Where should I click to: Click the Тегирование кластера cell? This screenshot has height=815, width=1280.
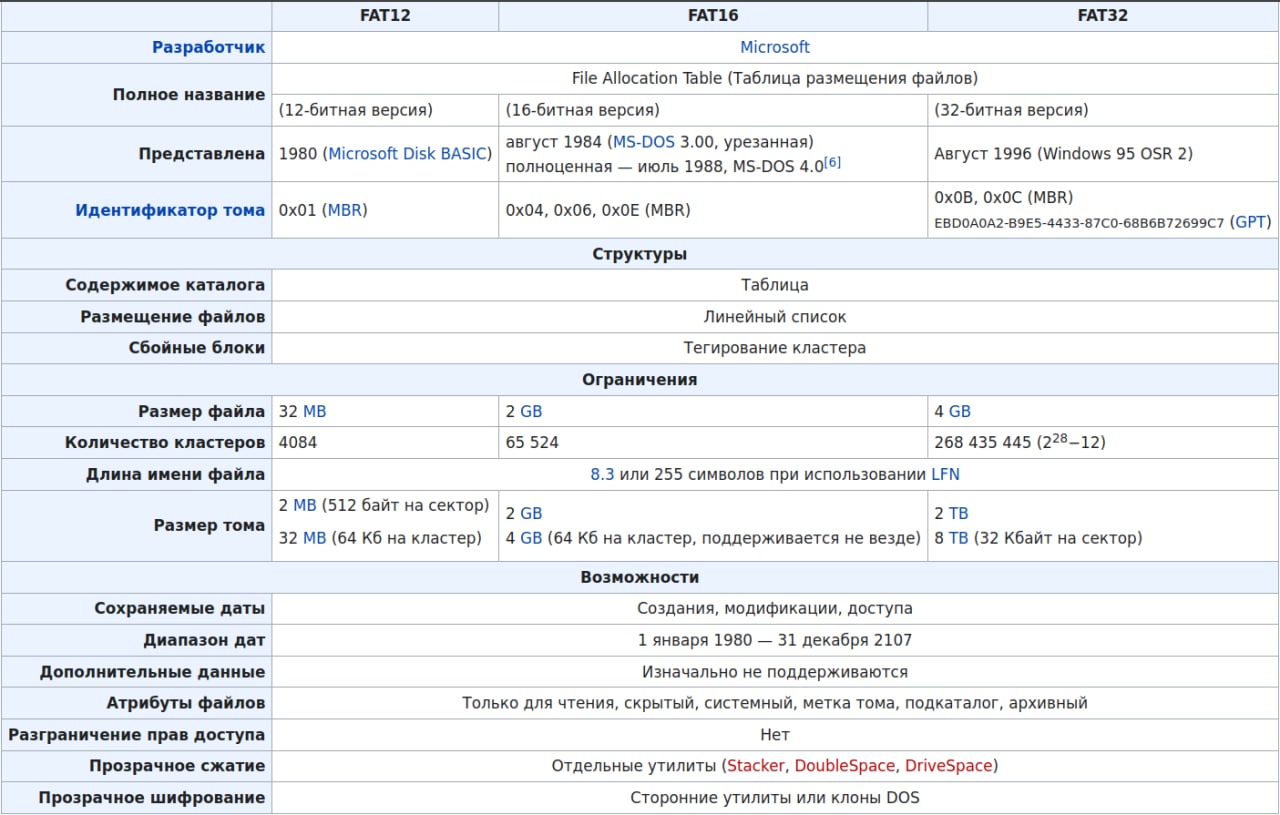[775, 348]
